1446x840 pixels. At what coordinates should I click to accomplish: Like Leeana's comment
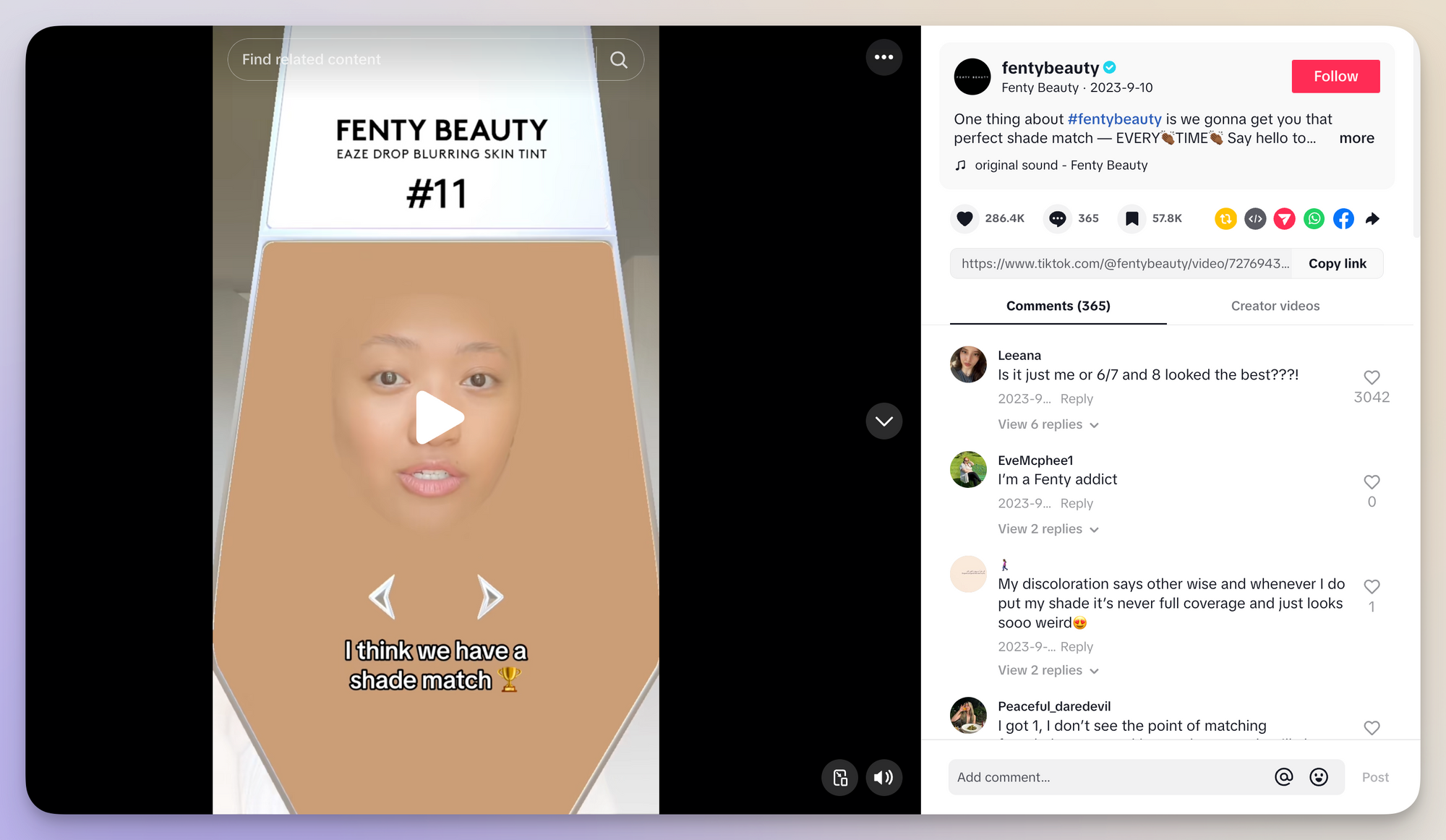click(1372, 377)
